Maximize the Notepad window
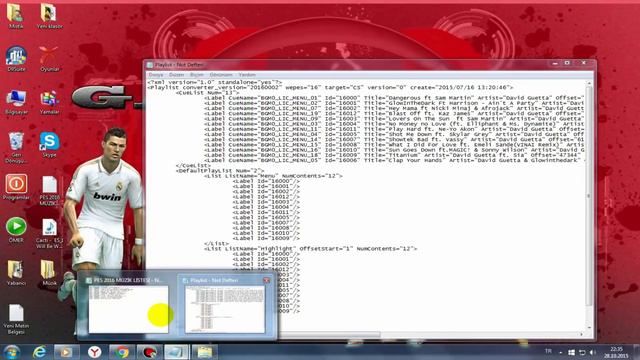The height and width of the screenshot is (360, 640). tap(567, 63)
